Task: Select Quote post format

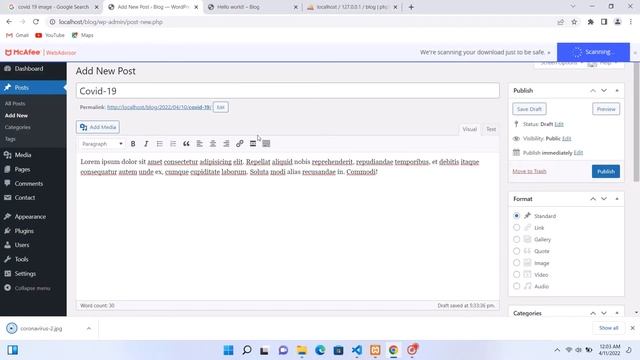Action: click(516, 251)
